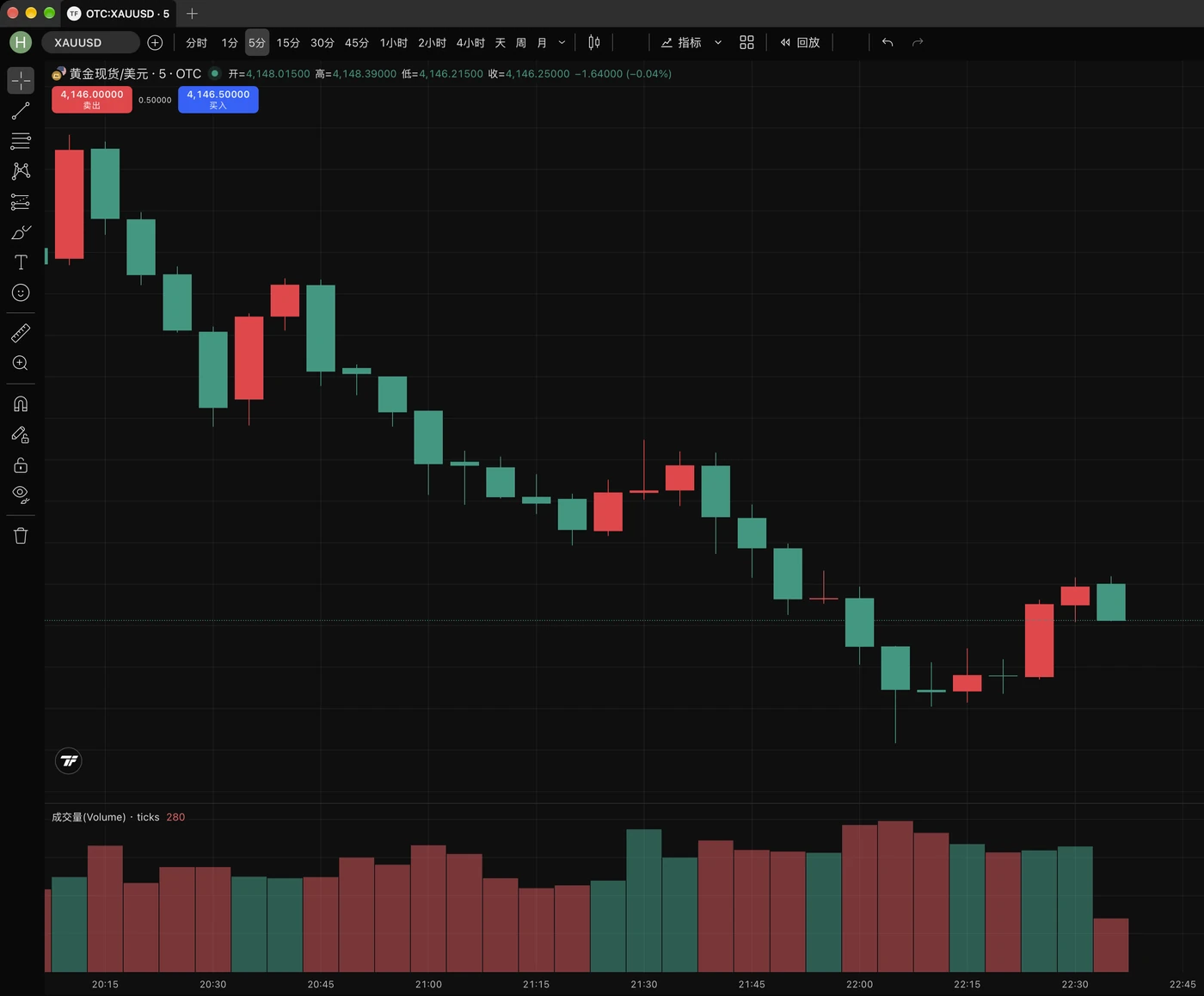Open a new tab with plus button

pyautogui.click(x=192, y=13)
